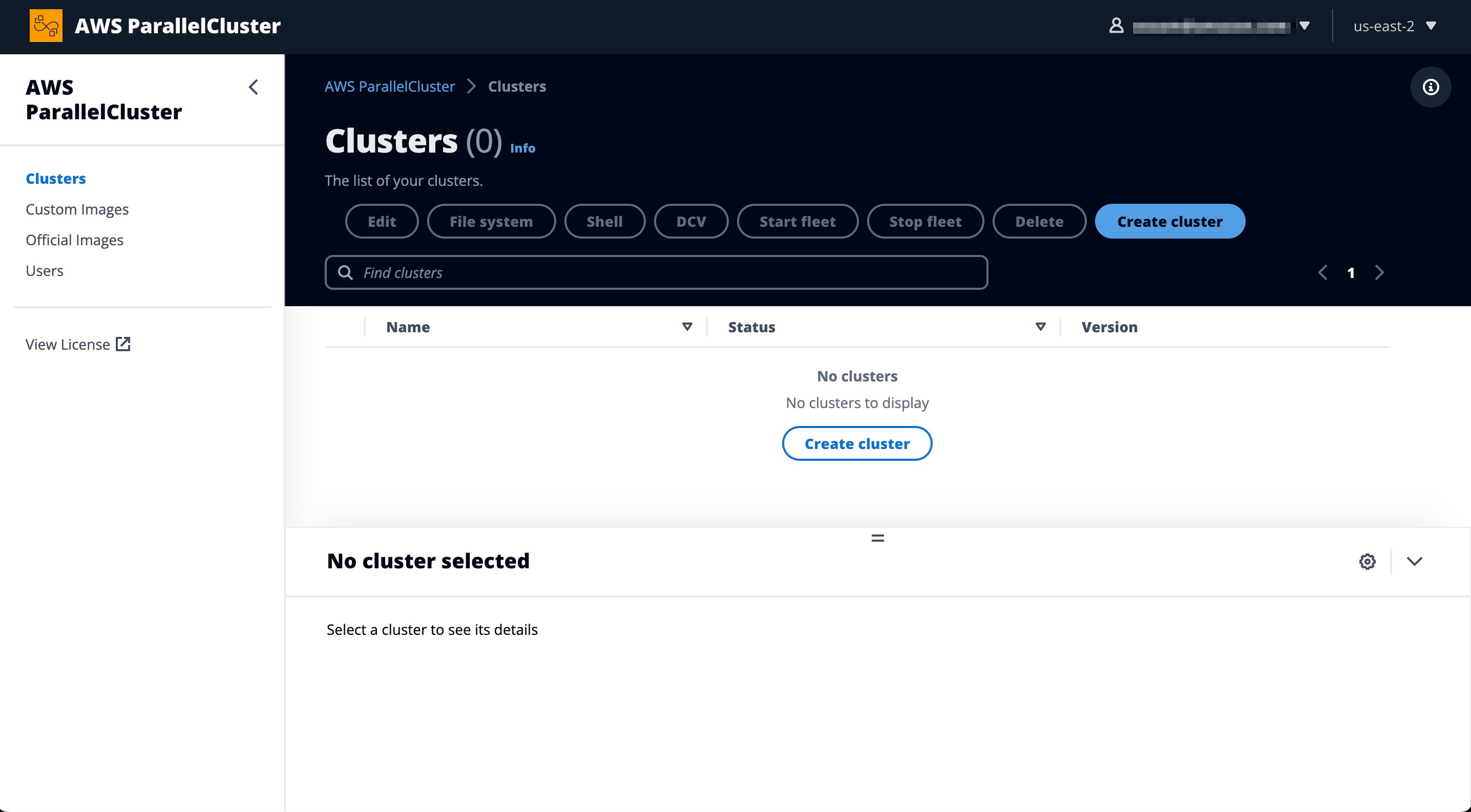Click the settings gear icon on detail panel
The image size is (1471, 812).
[1367, 562]
